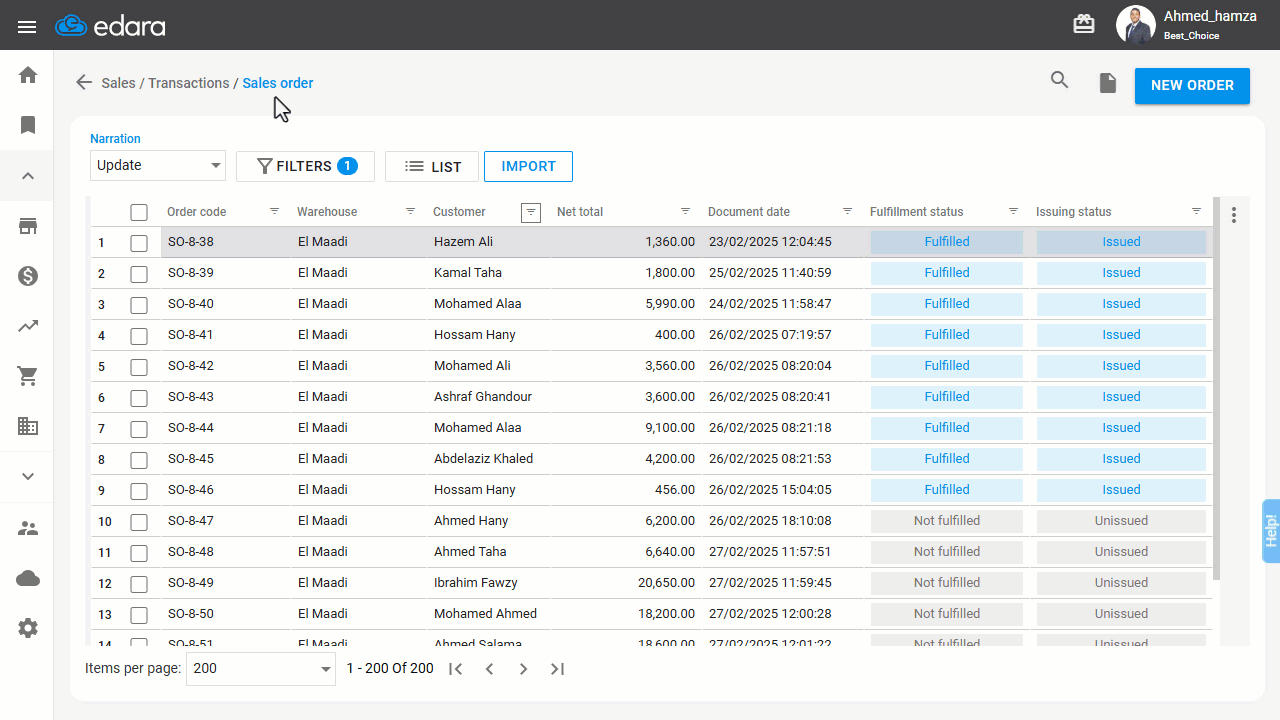Viewport: 1280px width, 720px height.
Task: Tick the checkbox for SO-8-38
Action: [139, 243]
